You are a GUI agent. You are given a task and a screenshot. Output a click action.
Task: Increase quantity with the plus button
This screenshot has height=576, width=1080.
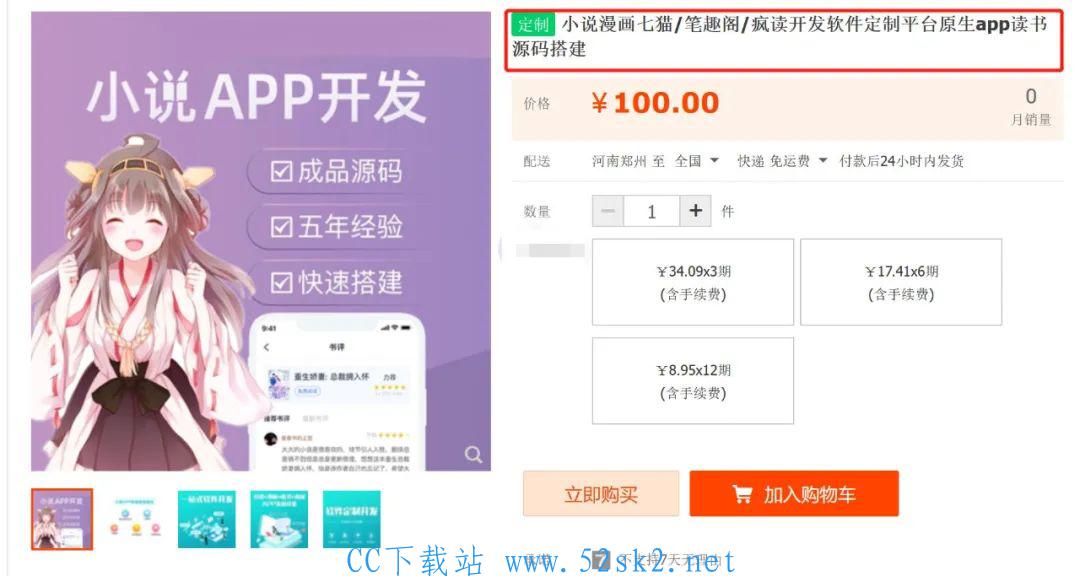point(696,210)
